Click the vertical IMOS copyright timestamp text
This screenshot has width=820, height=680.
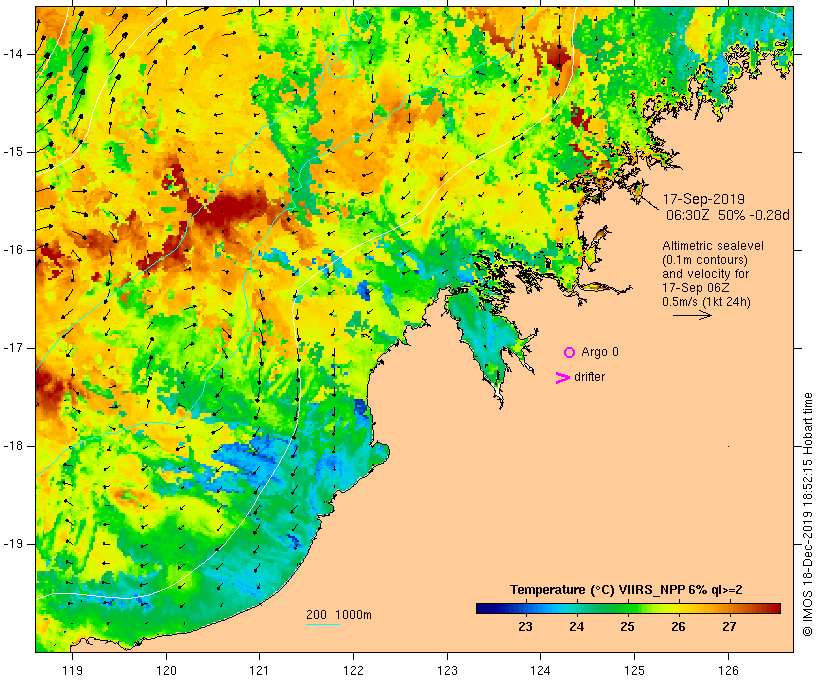(x=808, y=514)
